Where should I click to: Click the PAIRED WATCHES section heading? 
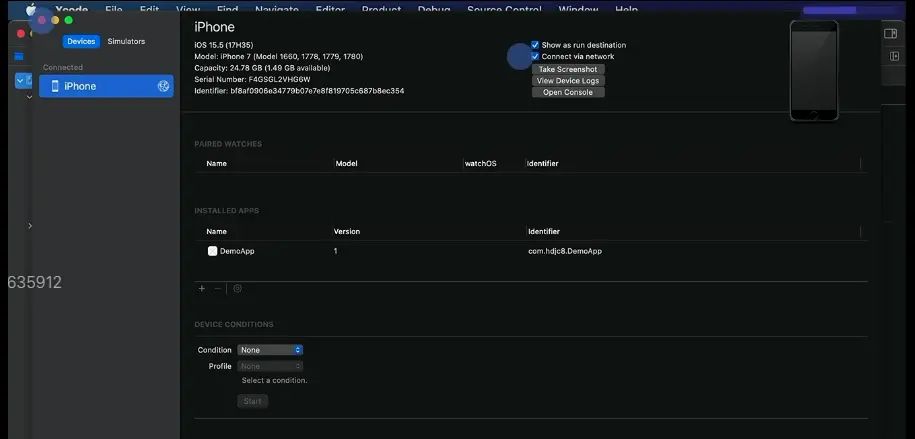[x=228, y=144]
